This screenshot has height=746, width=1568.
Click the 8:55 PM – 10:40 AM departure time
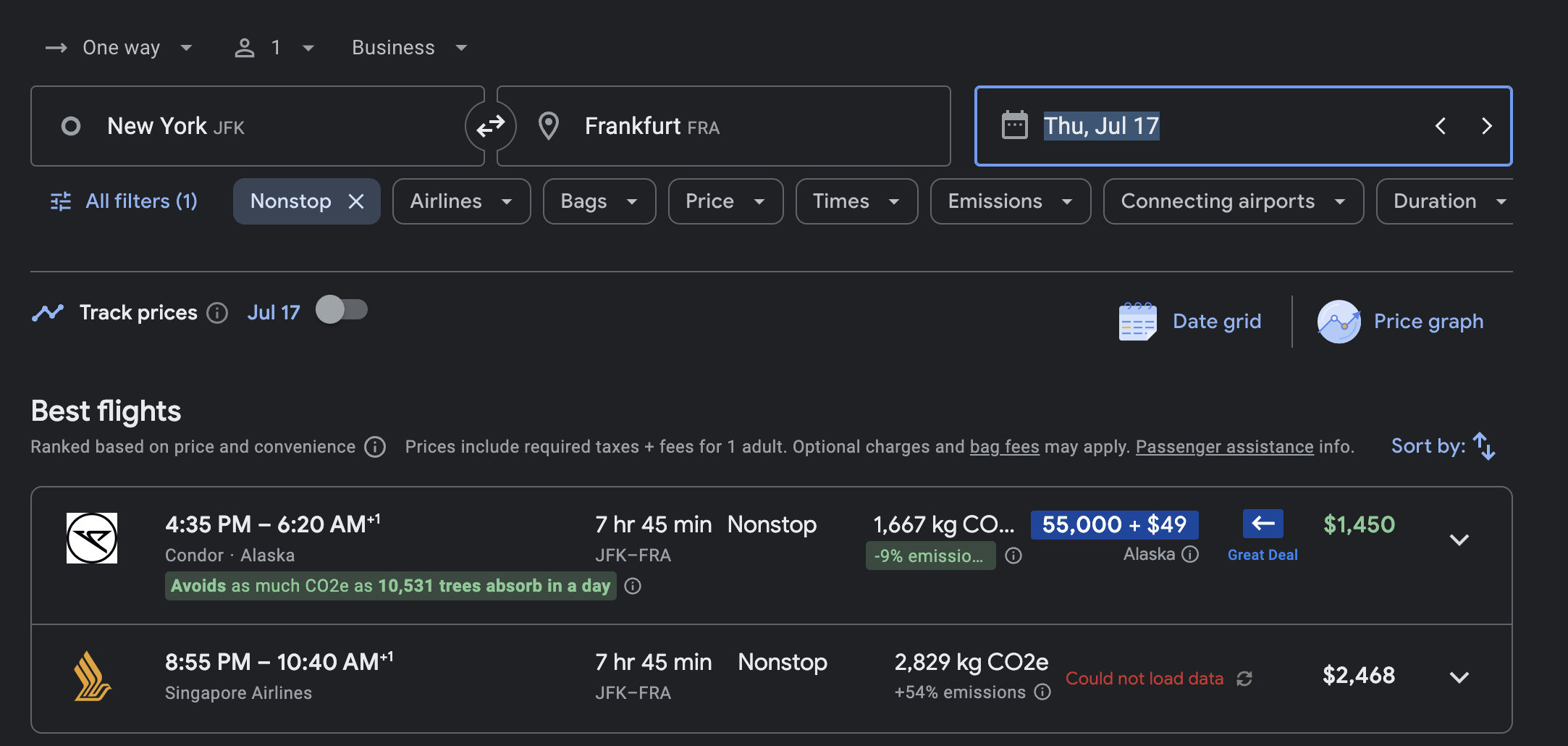(x=279, y=661)
